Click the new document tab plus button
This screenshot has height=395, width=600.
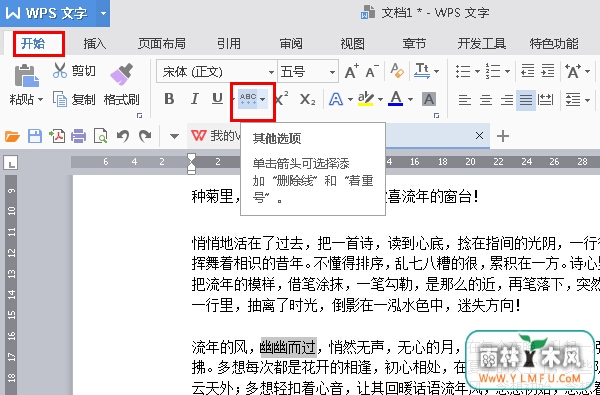(503, 136)
